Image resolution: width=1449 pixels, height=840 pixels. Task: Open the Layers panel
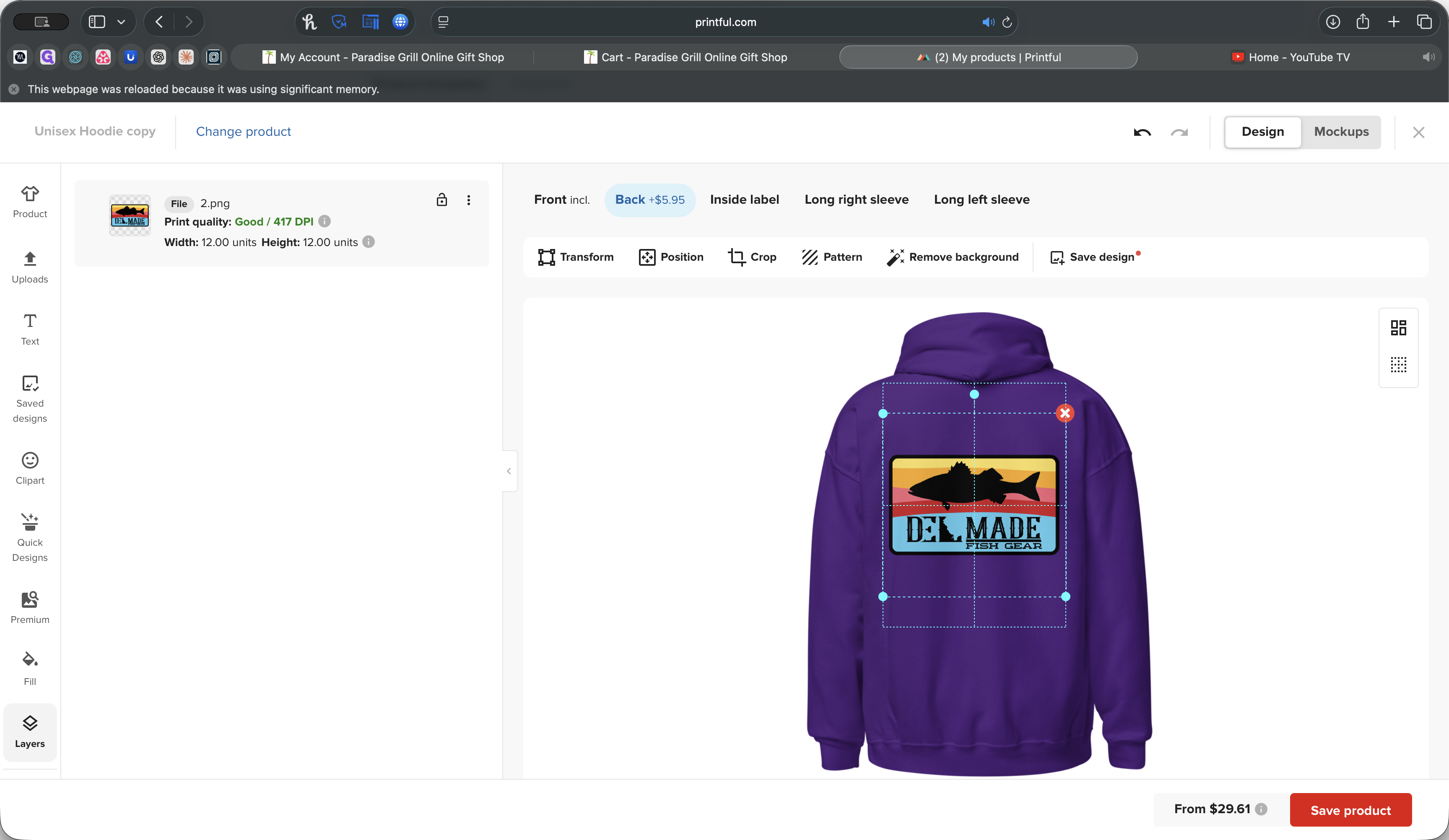pyautogui.click(x=30, y=731)
